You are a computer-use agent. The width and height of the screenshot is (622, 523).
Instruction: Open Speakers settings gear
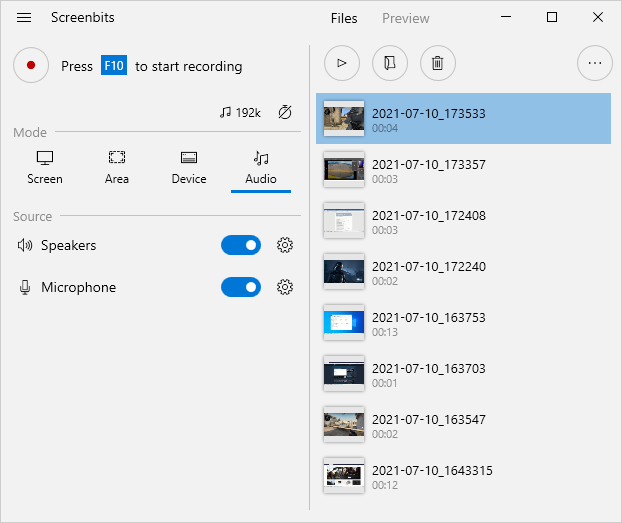click(285, 245)
